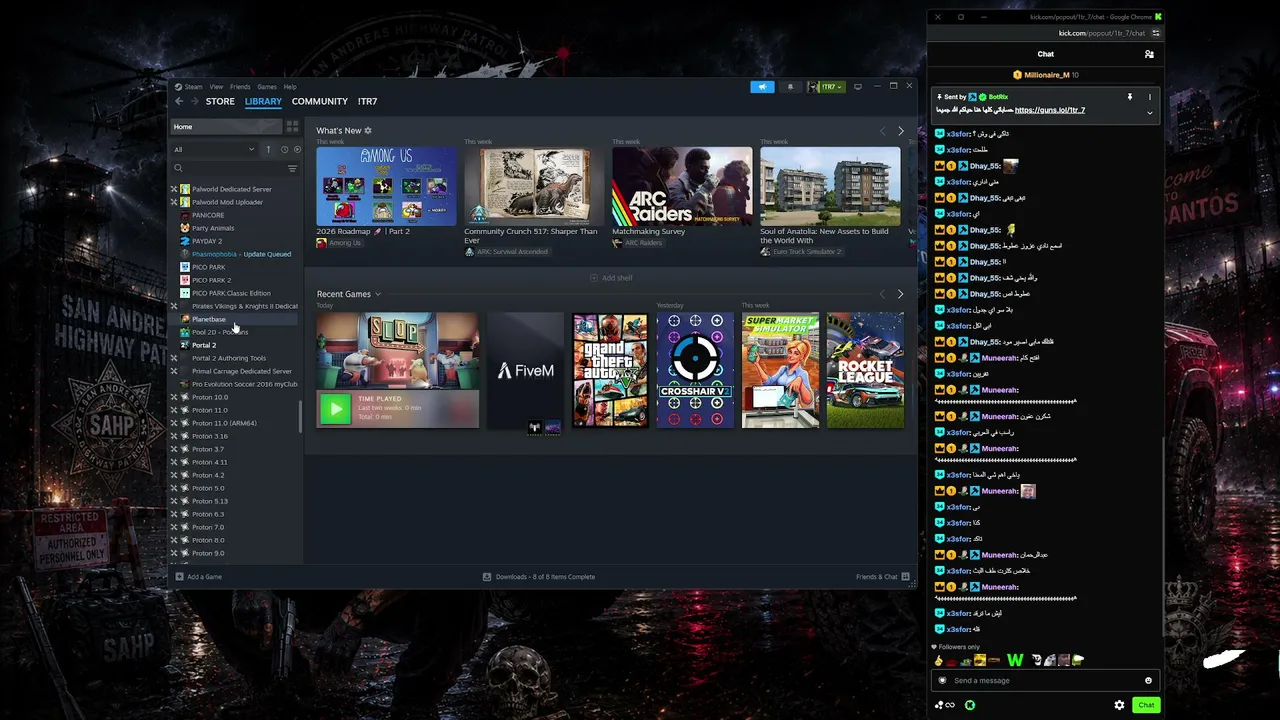Filter ready-to-play games with play icon

pos(297,150)
